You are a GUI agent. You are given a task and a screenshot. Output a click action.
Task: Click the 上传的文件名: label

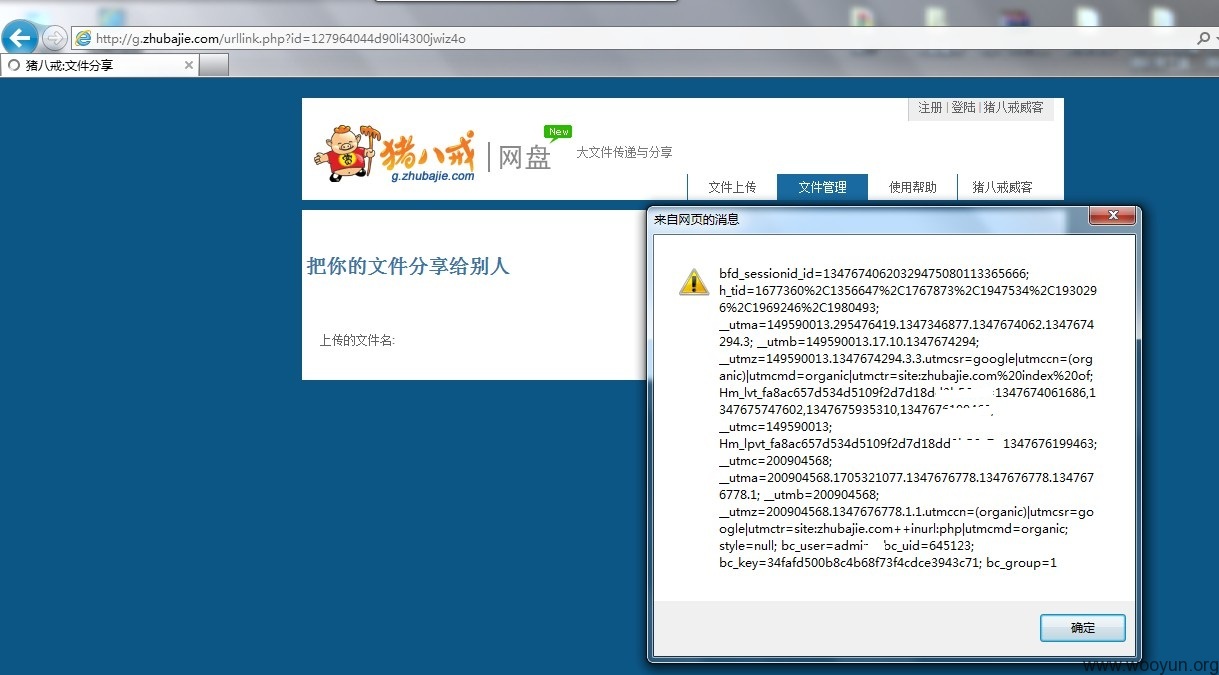pyautogui.click(x=357, y=341)
